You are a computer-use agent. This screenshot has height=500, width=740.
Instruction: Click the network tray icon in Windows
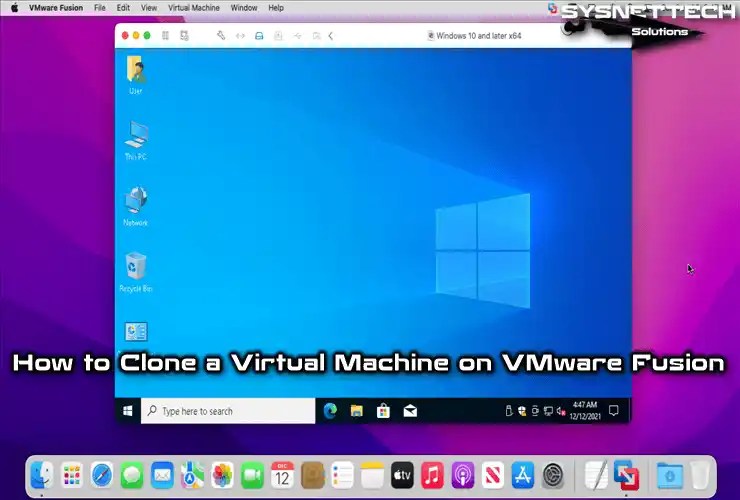coord(548,411)
